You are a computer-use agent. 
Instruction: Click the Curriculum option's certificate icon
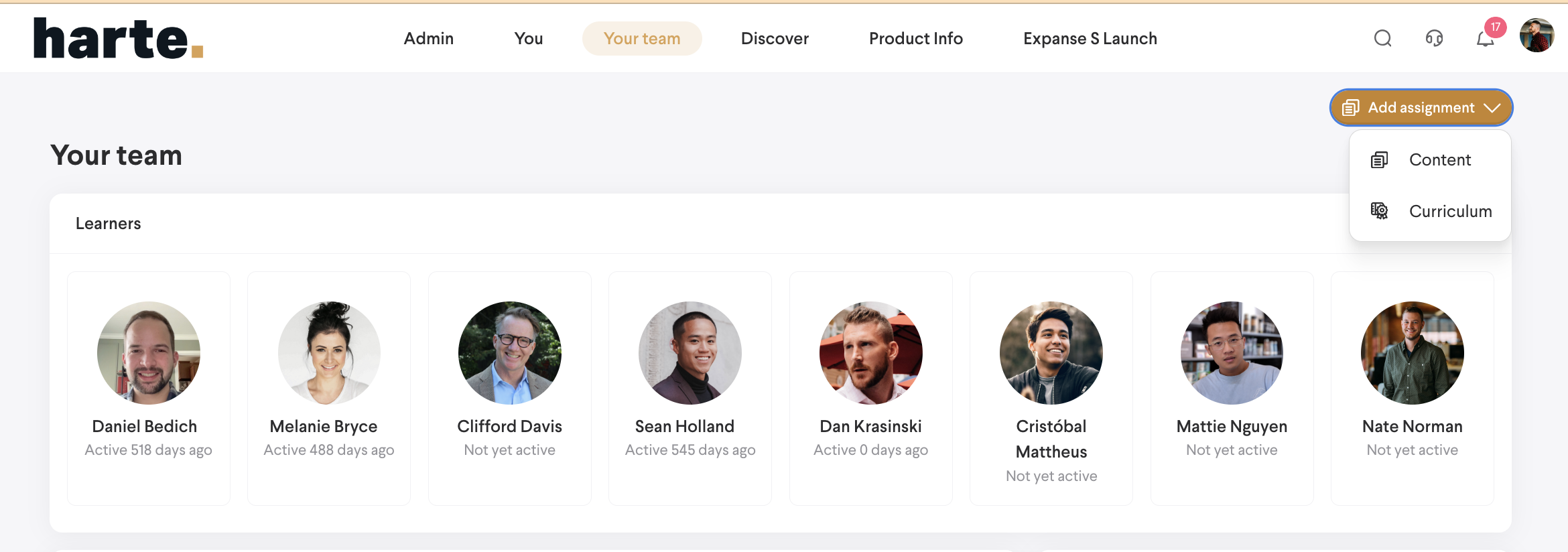pos(1379,211)
